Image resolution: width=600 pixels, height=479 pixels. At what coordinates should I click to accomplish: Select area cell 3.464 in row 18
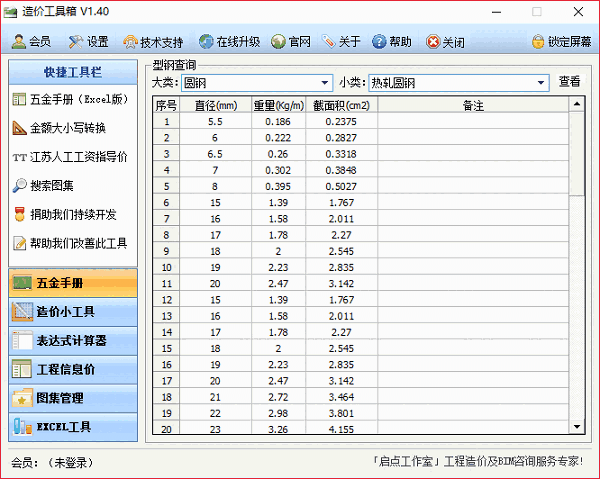click(341, 397)
